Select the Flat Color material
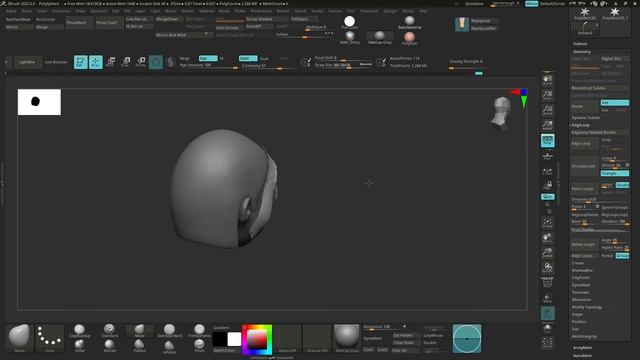The width and height of the screenshot is (640, 360). [349, 22]
